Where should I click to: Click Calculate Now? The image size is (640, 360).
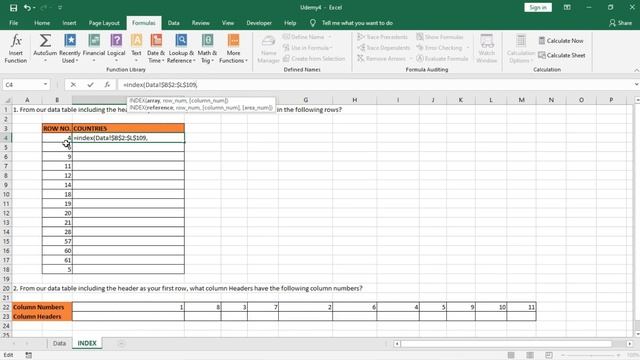(x=561, y=41)
